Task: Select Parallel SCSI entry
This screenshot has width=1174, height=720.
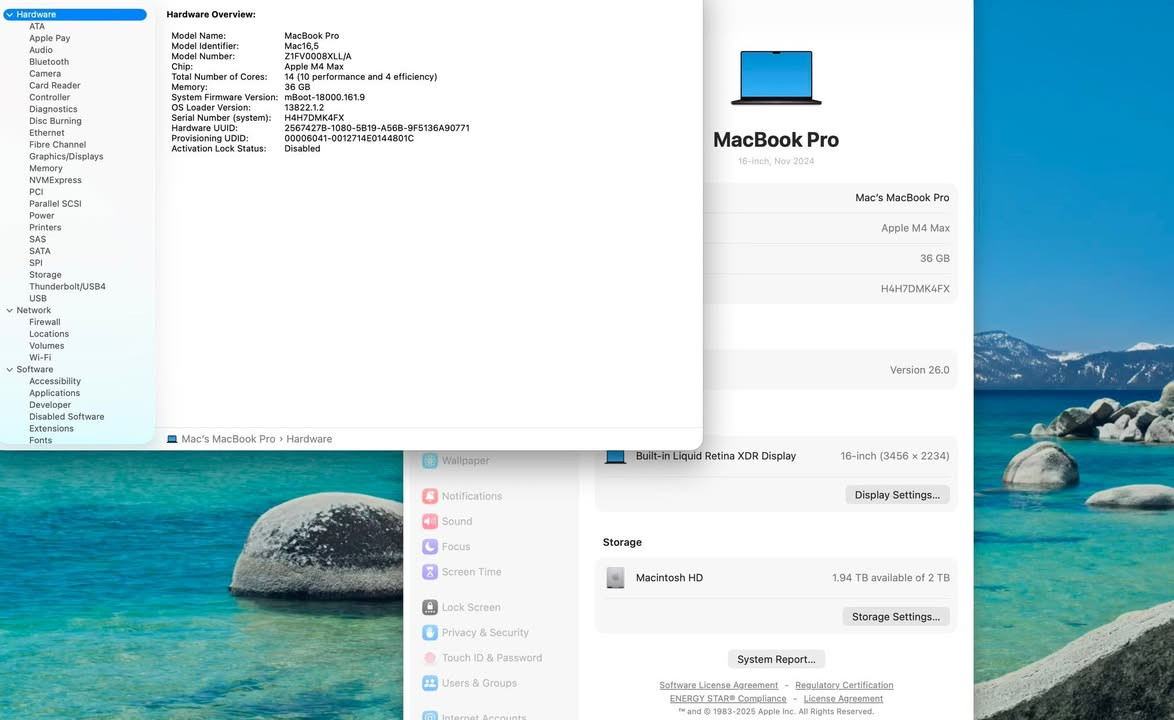Action: click(55, 204)
